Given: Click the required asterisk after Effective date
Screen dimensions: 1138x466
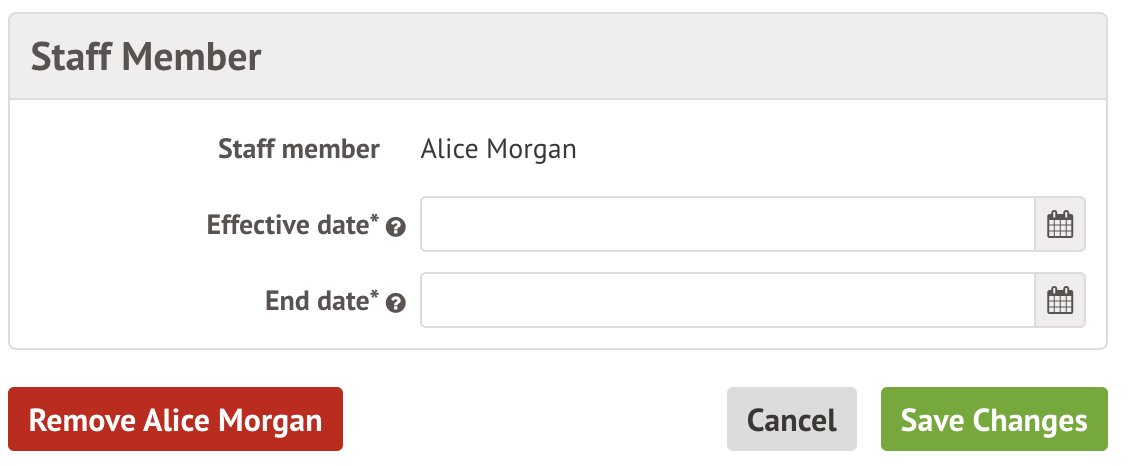Looking at the screenshot, I should [x=375, y=220].
